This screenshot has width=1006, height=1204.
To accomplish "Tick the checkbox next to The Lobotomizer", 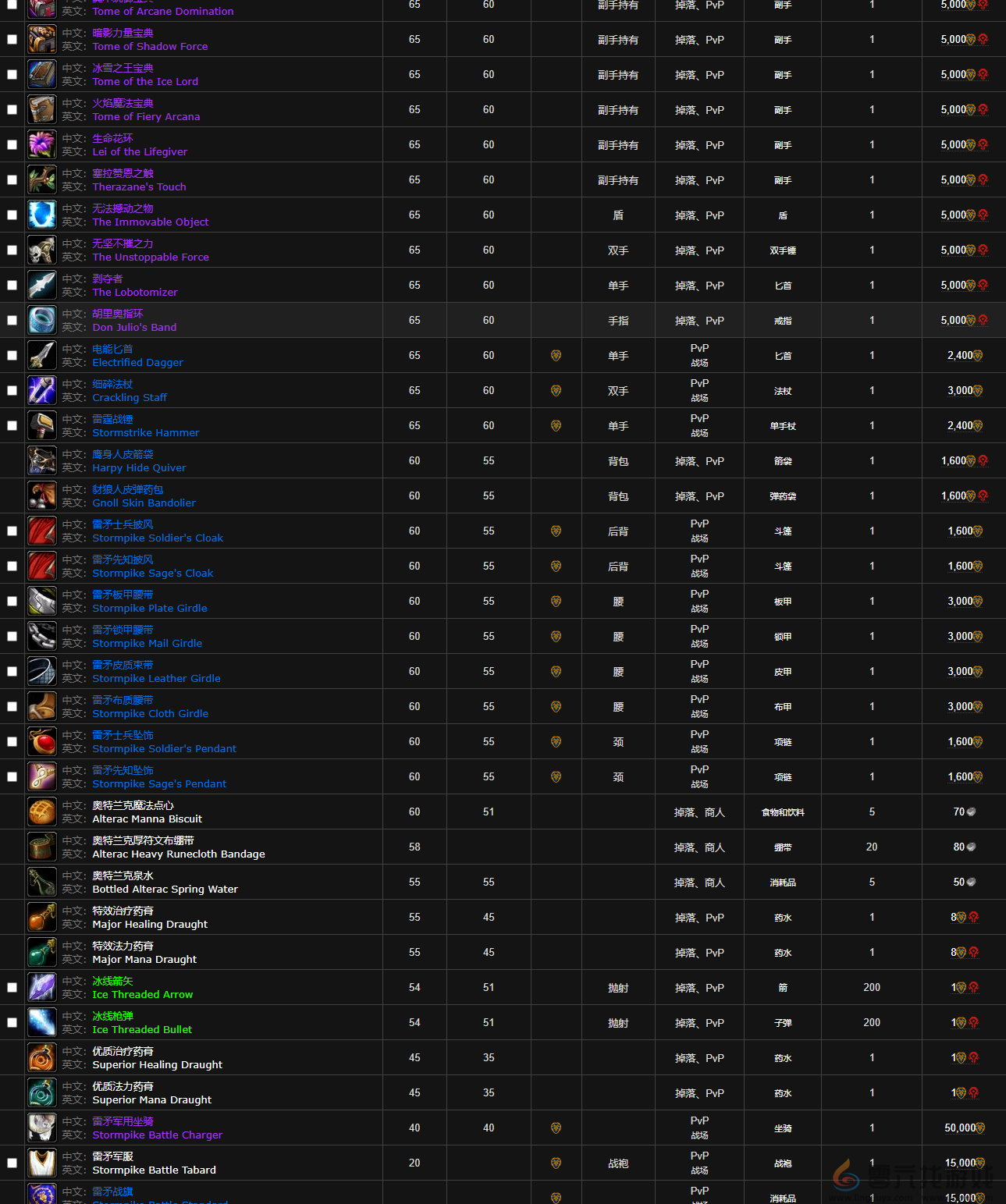I will pyautogui.click(x=12, y=286).
